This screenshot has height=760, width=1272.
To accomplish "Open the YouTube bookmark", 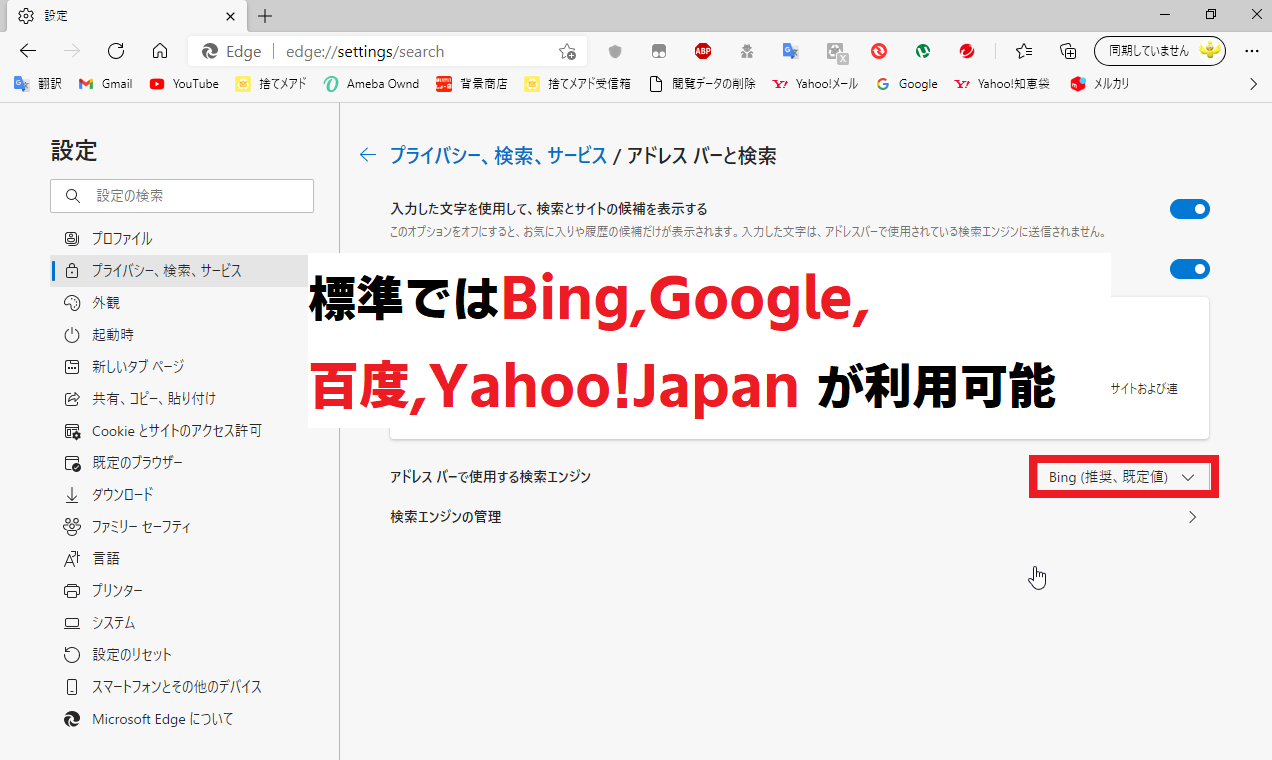I will 184,84.
